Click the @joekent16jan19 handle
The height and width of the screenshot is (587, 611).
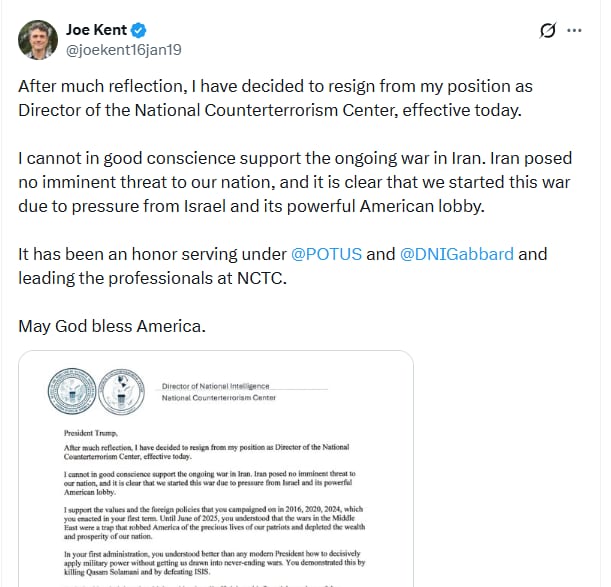(x=124, y=49)
